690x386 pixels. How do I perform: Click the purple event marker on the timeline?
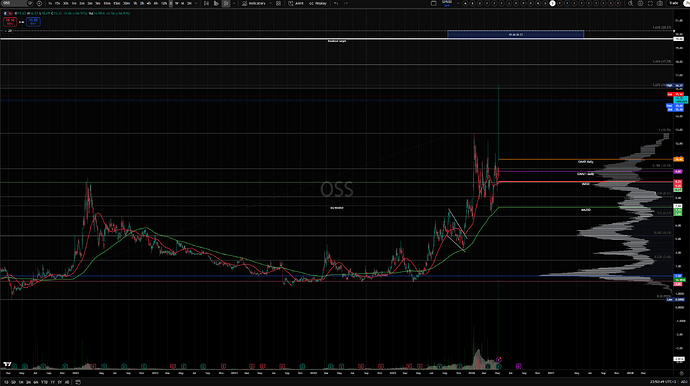coord(518,366)
